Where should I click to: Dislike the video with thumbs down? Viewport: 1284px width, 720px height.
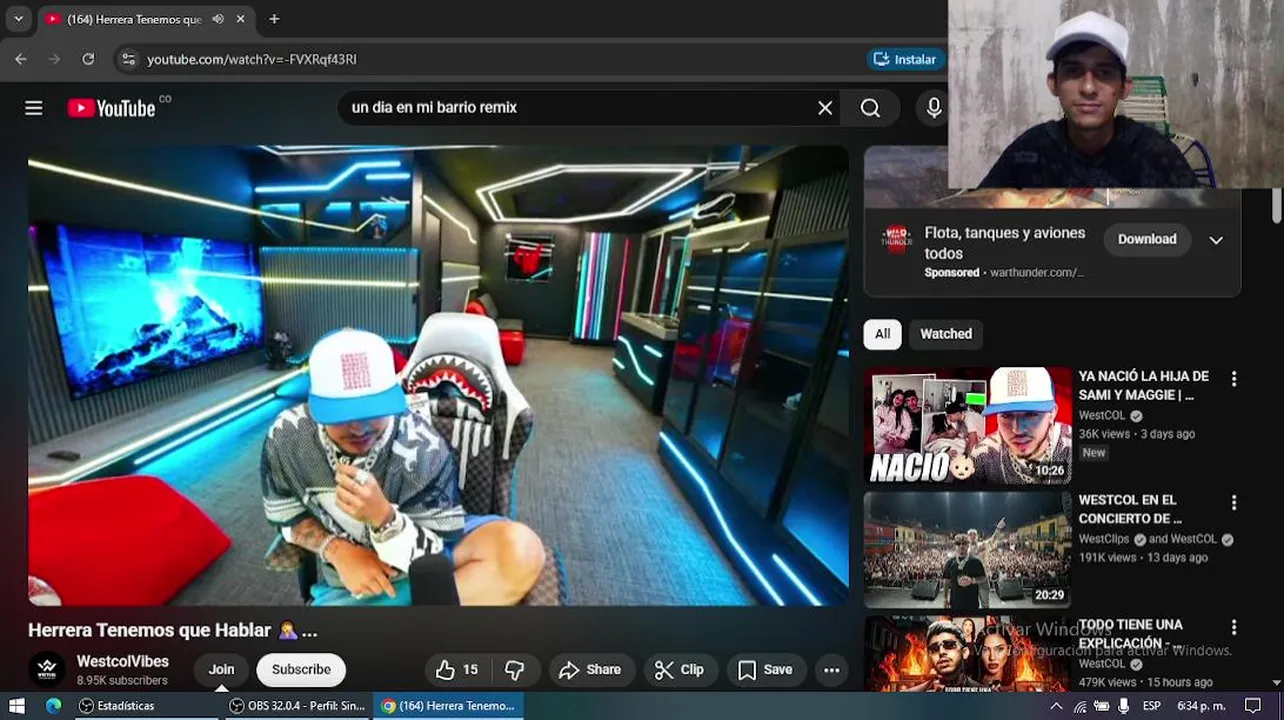click(514, 670)
